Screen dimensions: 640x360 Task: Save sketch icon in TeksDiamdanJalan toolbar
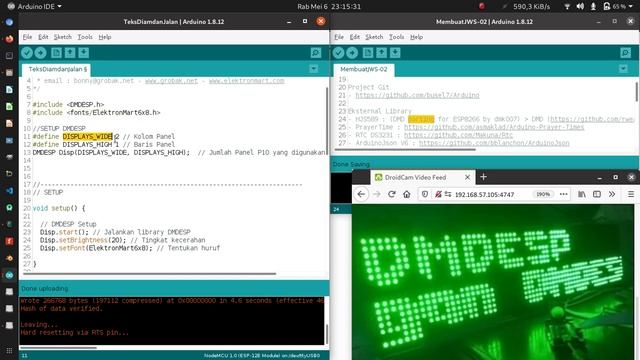click(x=84, y=53)
